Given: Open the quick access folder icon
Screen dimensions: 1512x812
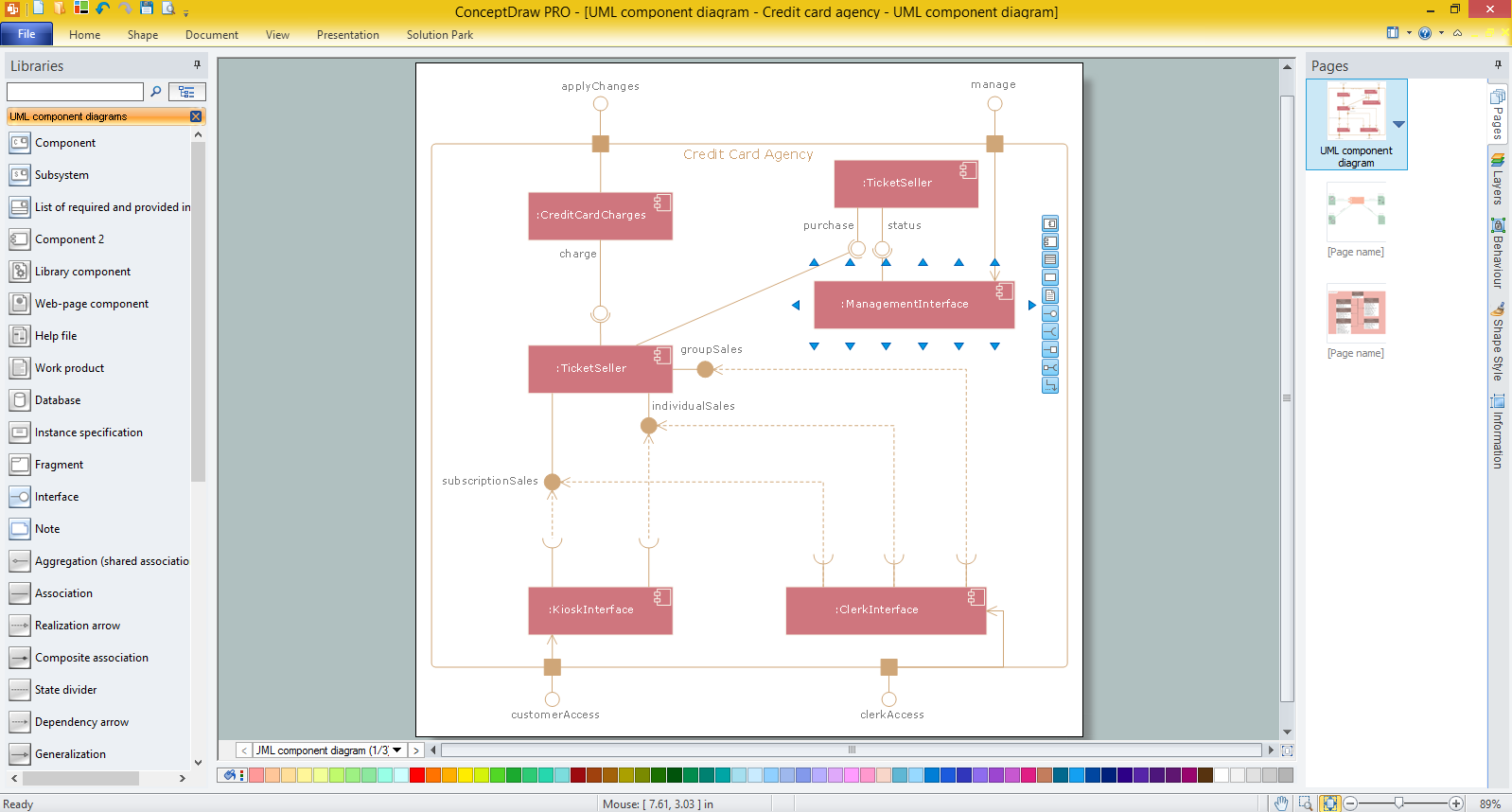Looking at the screenshot, I should [60, 9].
